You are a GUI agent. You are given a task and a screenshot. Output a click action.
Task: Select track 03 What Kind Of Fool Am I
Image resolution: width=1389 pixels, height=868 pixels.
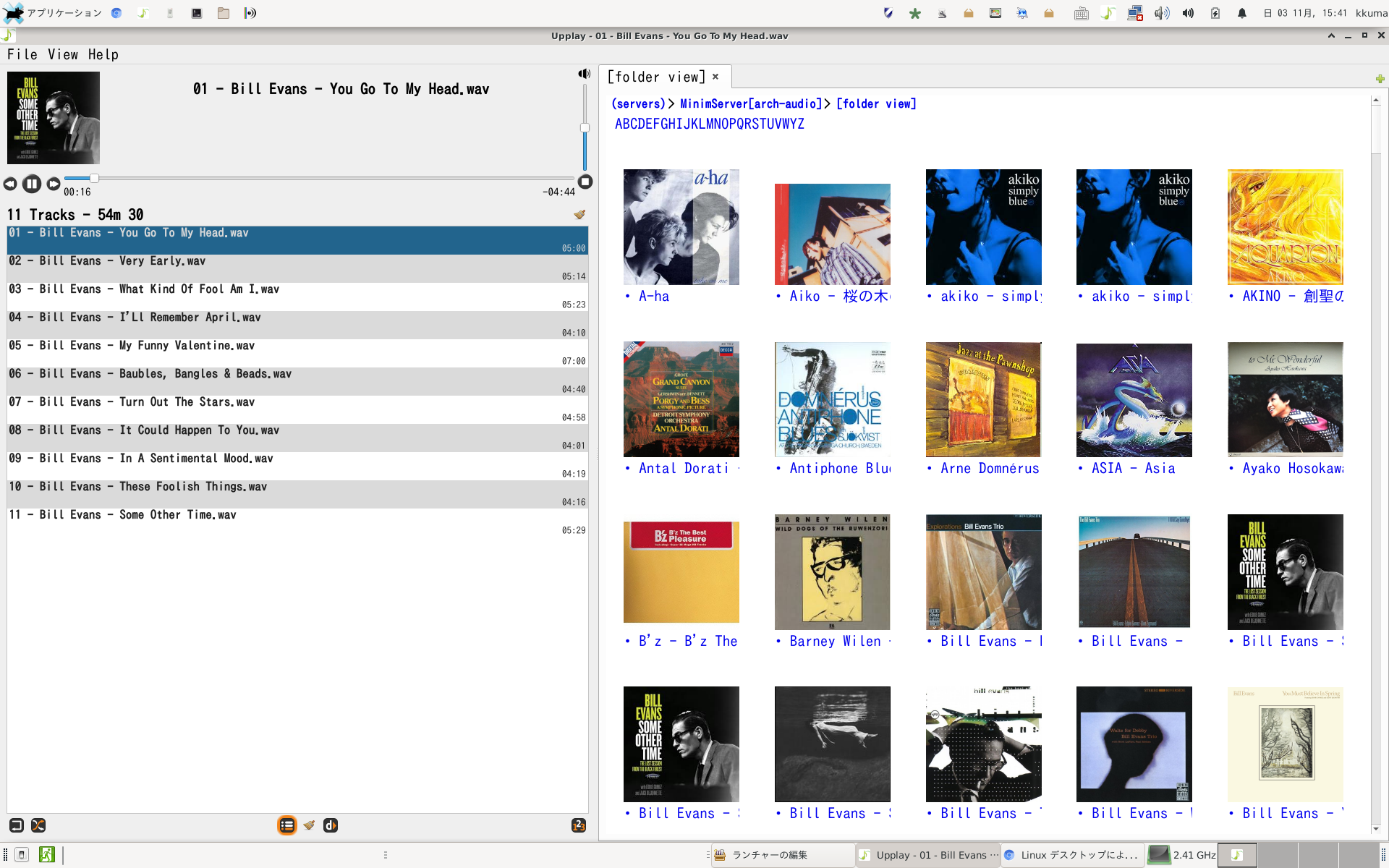[x=297, y=297]
